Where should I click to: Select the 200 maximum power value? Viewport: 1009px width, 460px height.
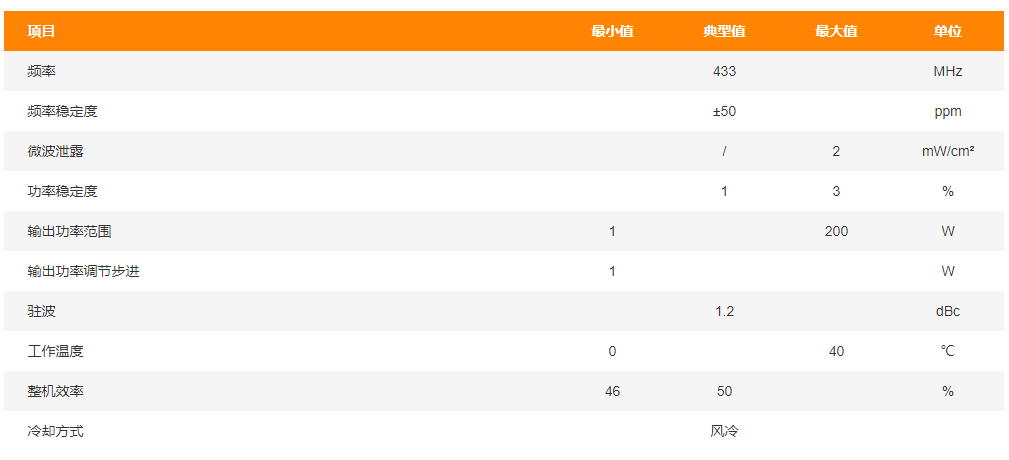[x=836, y=232]
